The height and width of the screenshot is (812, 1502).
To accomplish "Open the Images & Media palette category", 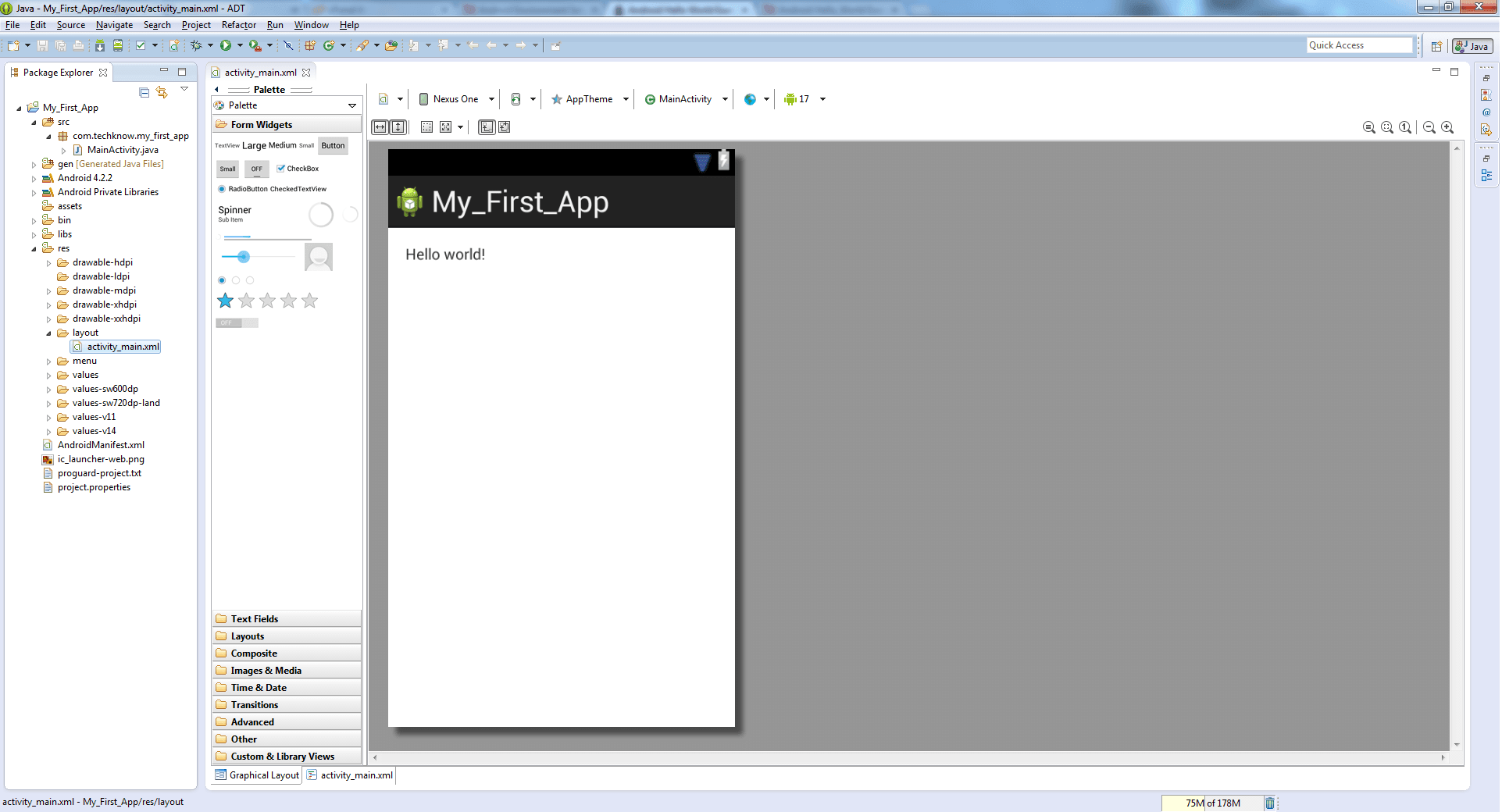I will click(287, 671).
